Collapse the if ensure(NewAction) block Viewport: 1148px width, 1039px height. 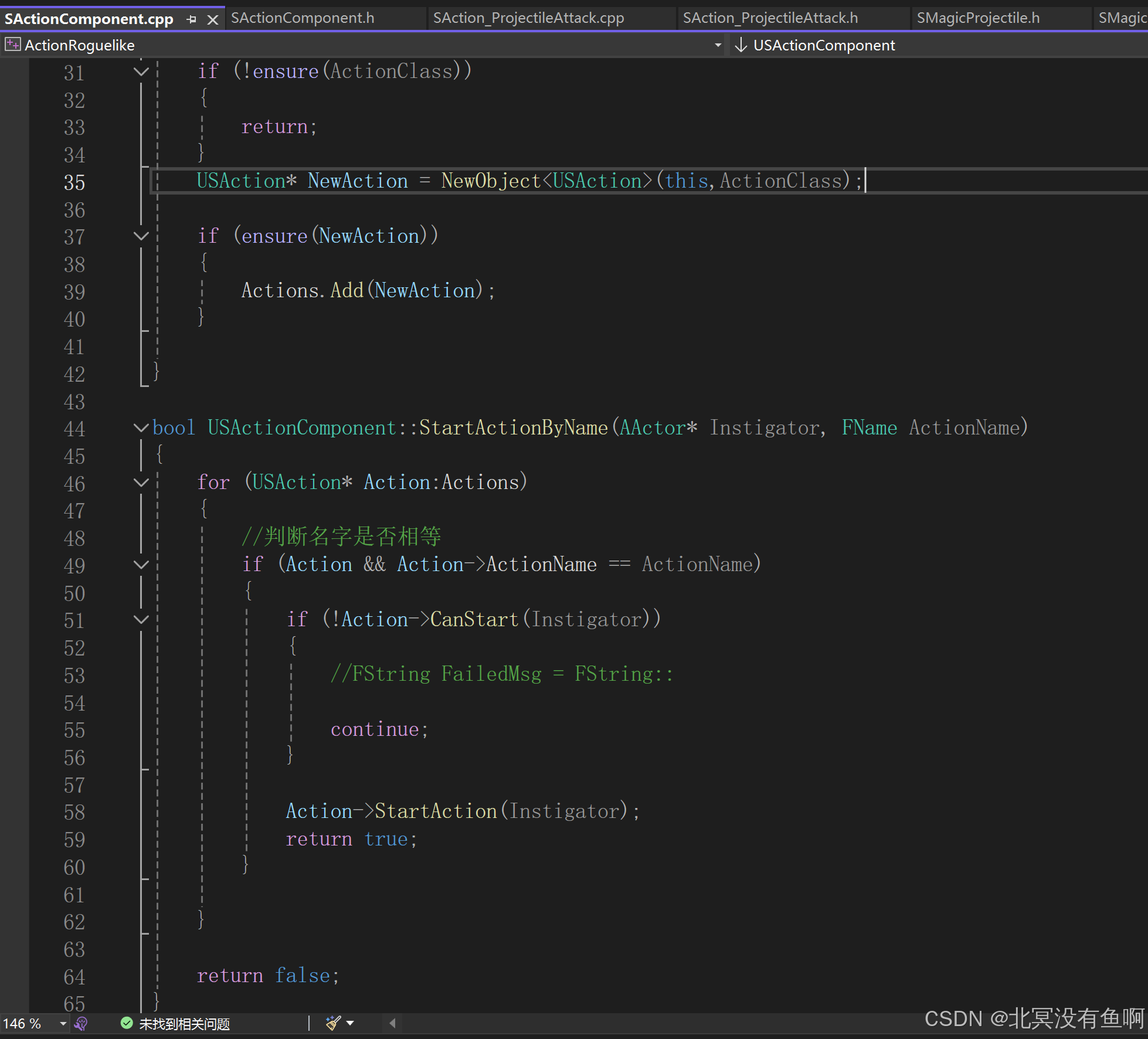(x=141, y=236)
